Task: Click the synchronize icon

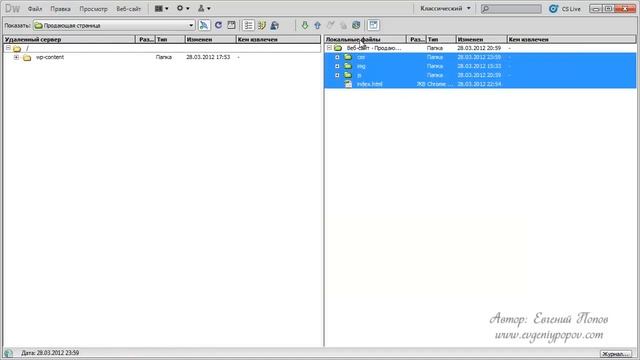Action: coord(356,25)
